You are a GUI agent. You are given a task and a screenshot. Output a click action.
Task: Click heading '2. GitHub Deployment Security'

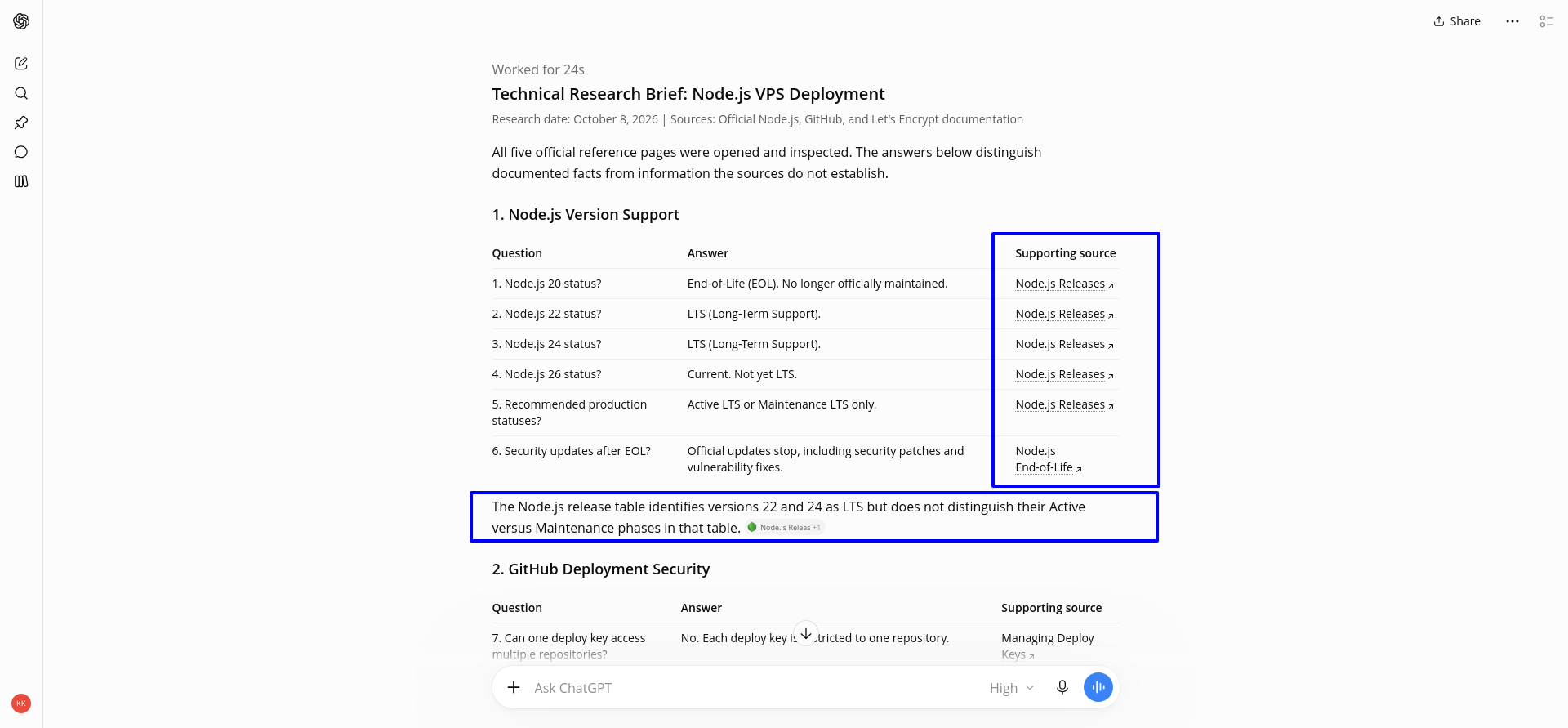point(601,569)
